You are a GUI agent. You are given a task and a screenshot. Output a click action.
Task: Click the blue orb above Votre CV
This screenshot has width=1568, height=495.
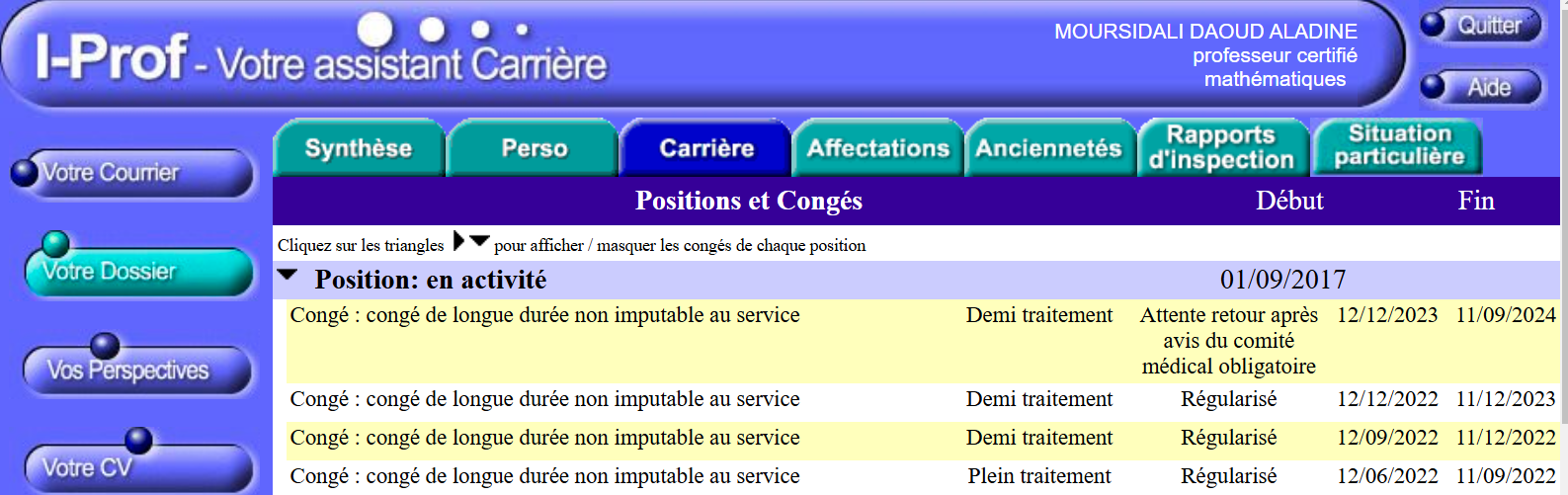click(139, 440)
